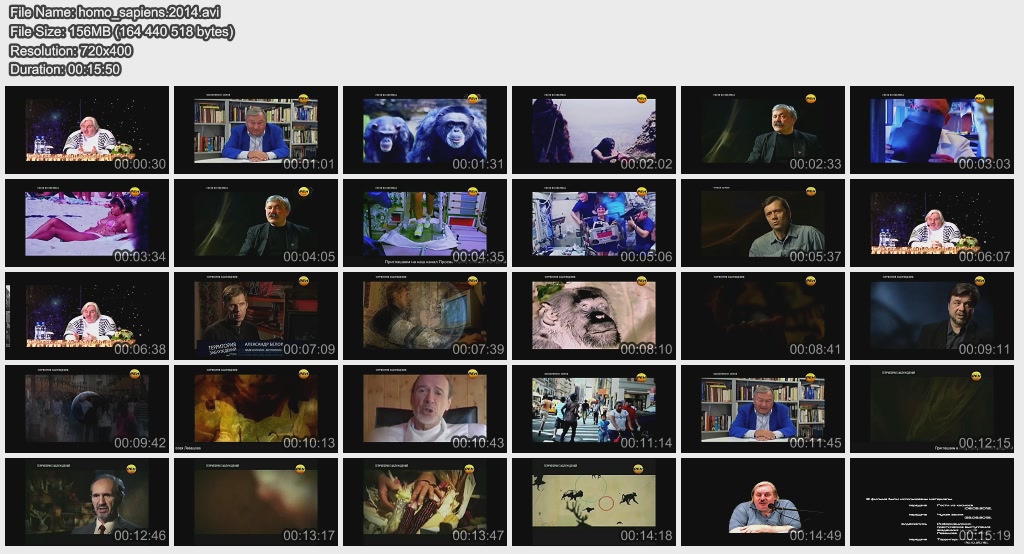Select the Resolution 720x400 line
Image resolution: width=1024 pixels, height=554 pixels.
[71, 50]
